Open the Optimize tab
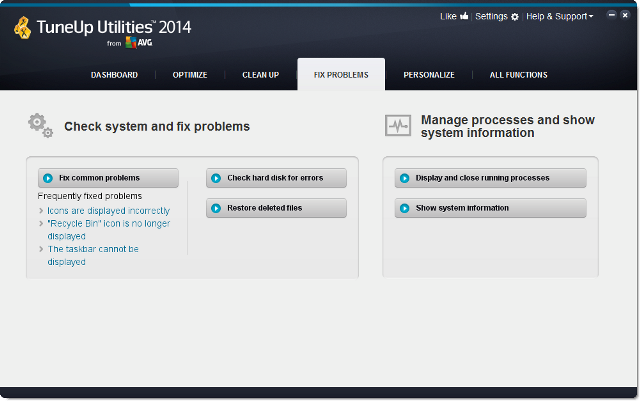Viewport: 640px width, 401px height. coord(190,75)
